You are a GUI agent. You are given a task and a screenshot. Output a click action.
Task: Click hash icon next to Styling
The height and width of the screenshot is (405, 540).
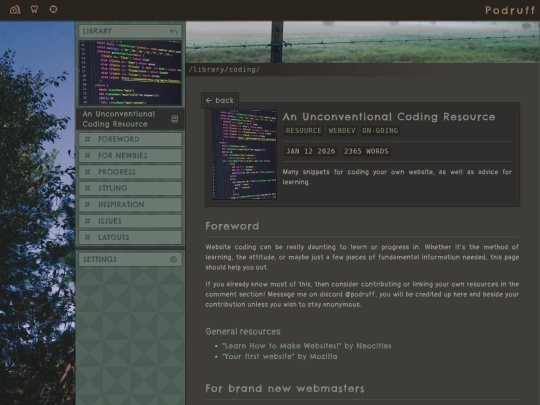[87, 188]
